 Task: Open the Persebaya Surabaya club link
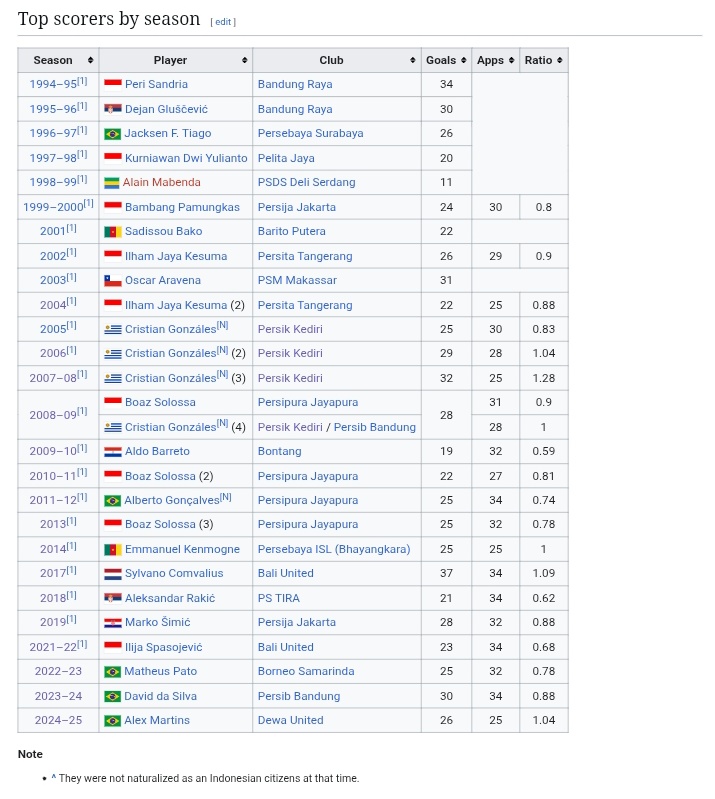coord(310,133)
